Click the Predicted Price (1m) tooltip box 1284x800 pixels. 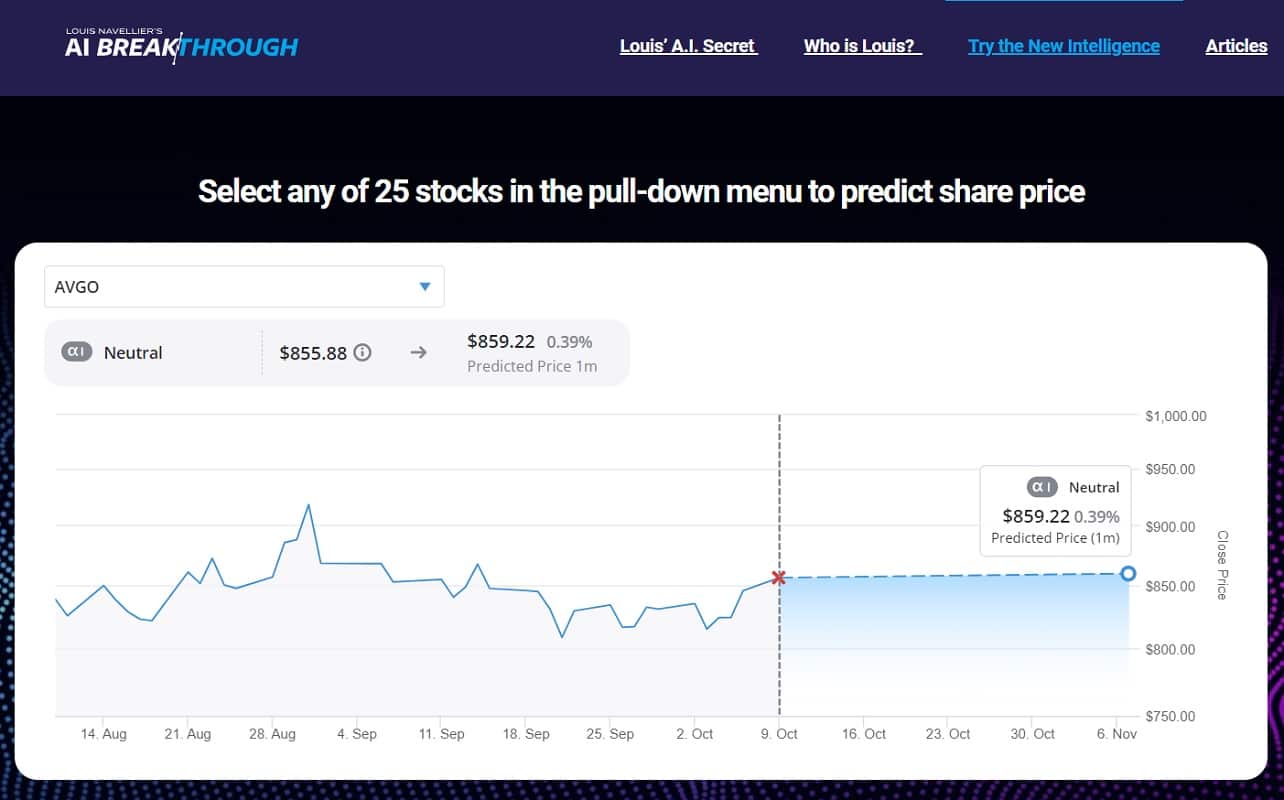1055,512
